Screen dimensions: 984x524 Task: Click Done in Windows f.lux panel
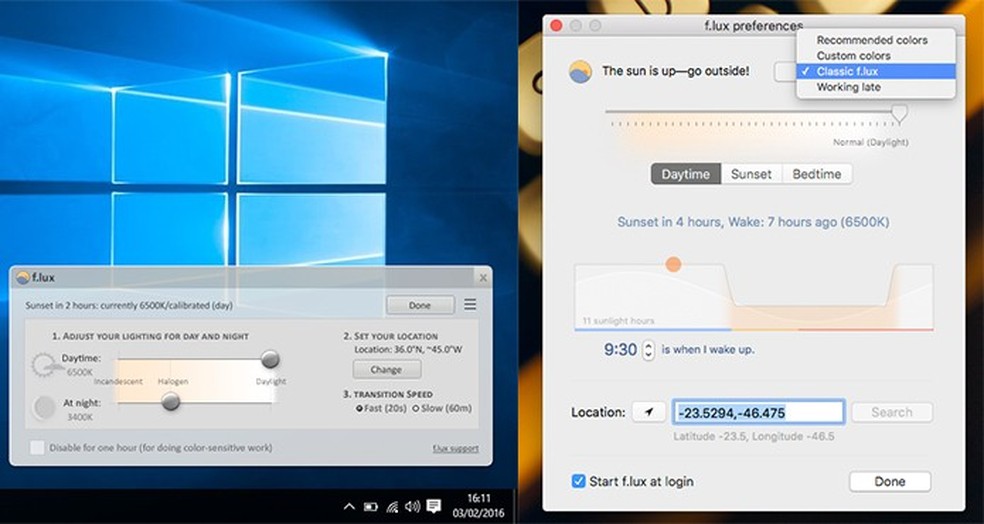[420, 305]
